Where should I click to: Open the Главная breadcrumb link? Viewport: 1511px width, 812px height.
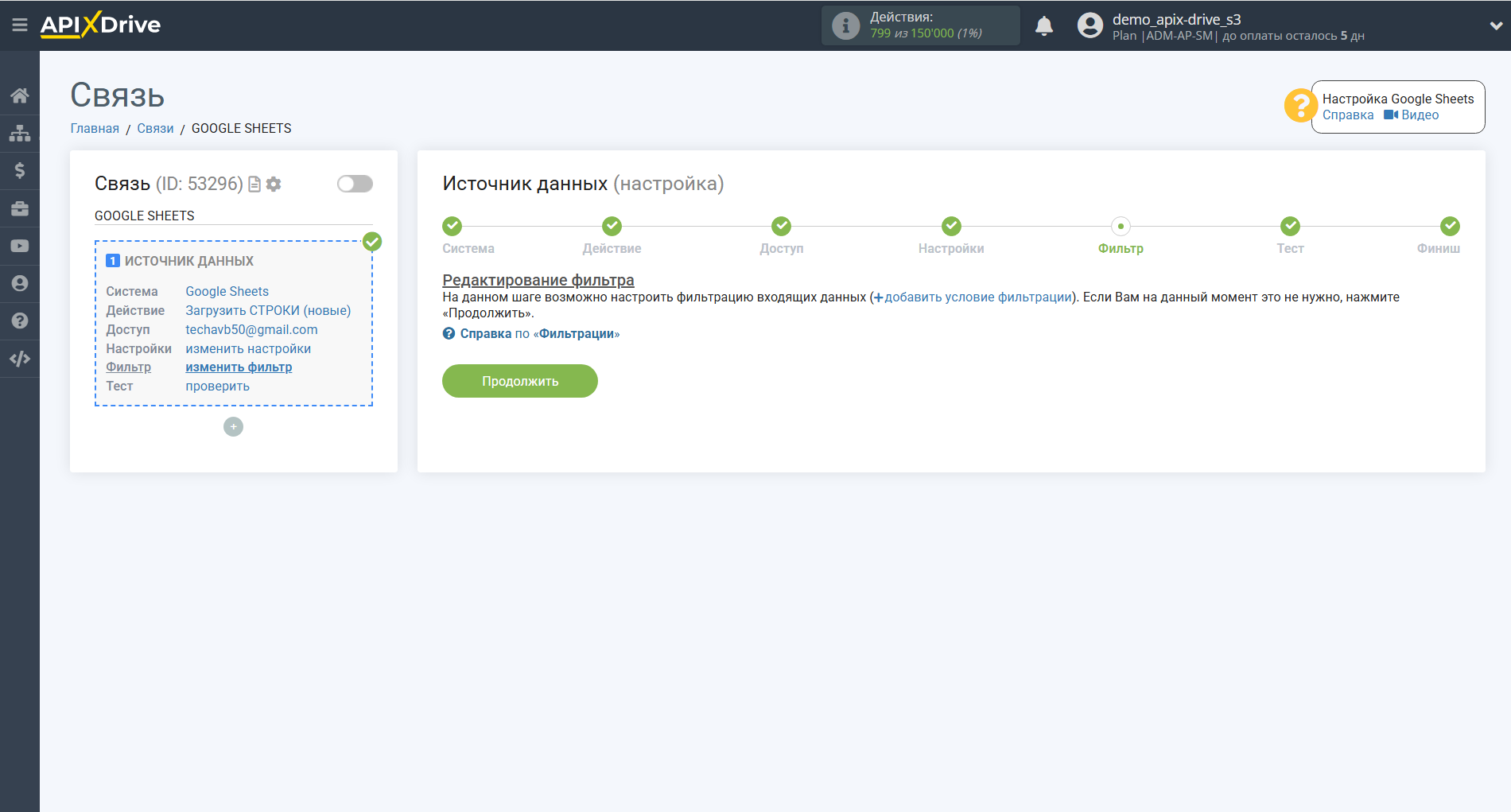click(x=94, y=128)
